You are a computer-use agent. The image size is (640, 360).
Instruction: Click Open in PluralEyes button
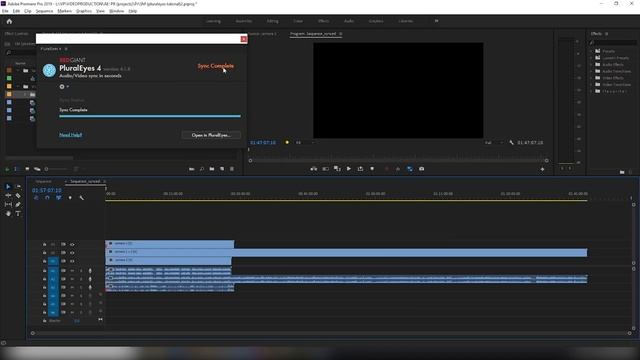(211, 135)
